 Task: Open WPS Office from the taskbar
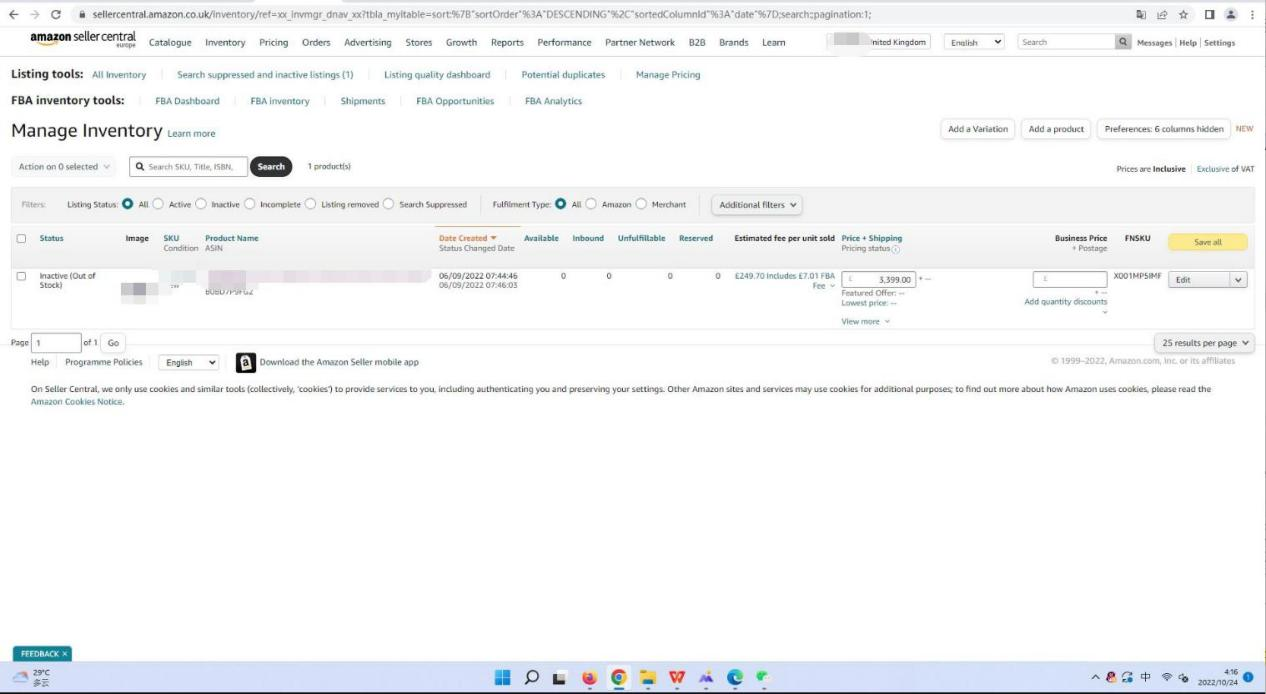point(677,677)
